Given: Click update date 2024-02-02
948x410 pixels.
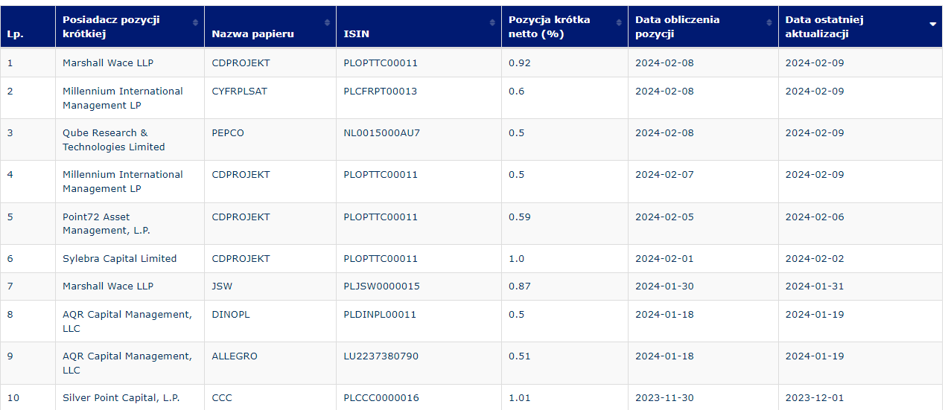Looking at the screenshot, I should pos(814,258).
